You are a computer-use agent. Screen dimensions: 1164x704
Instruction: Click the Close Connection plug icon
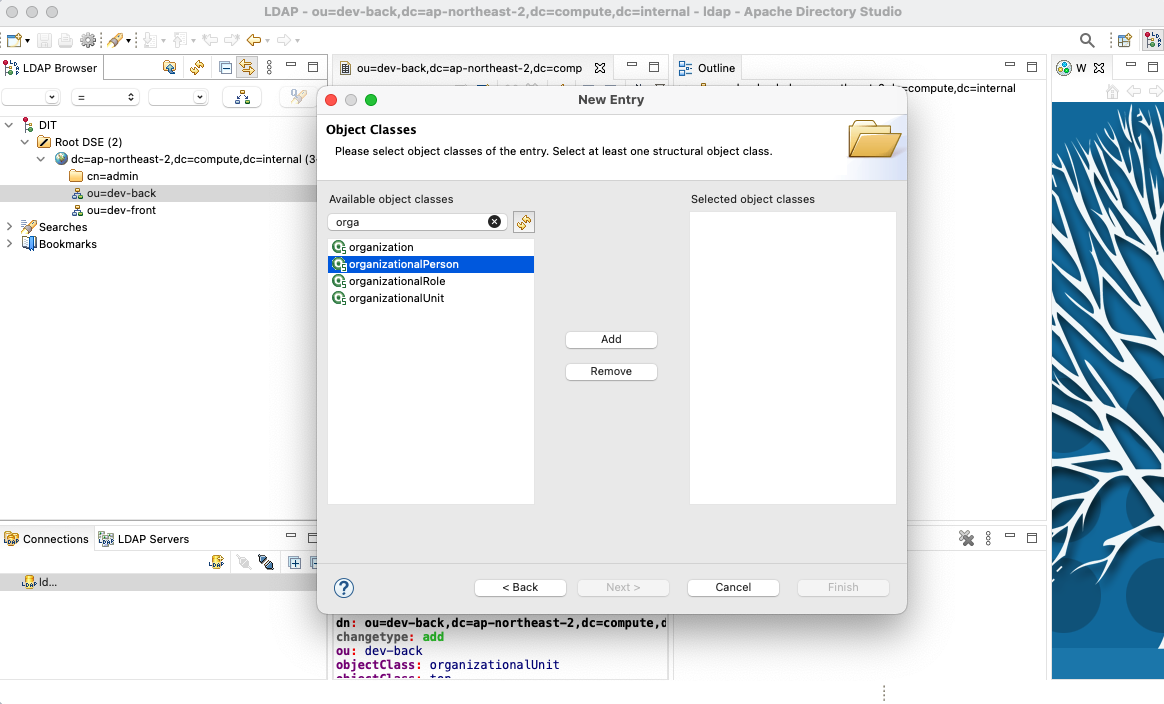(244, 562)
